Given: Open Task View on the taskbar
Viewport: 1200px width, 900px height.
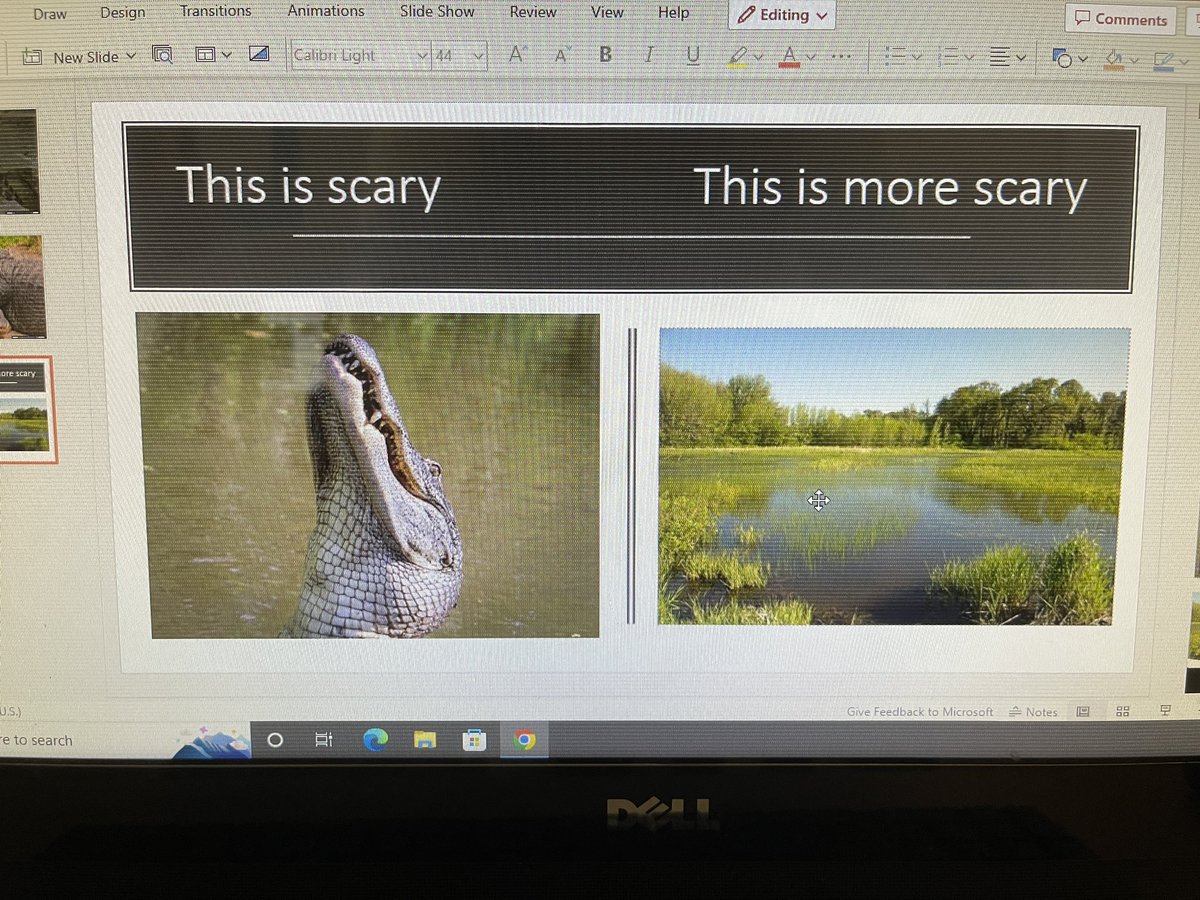Looking at the screenshot, I should (x=323, y=740).
